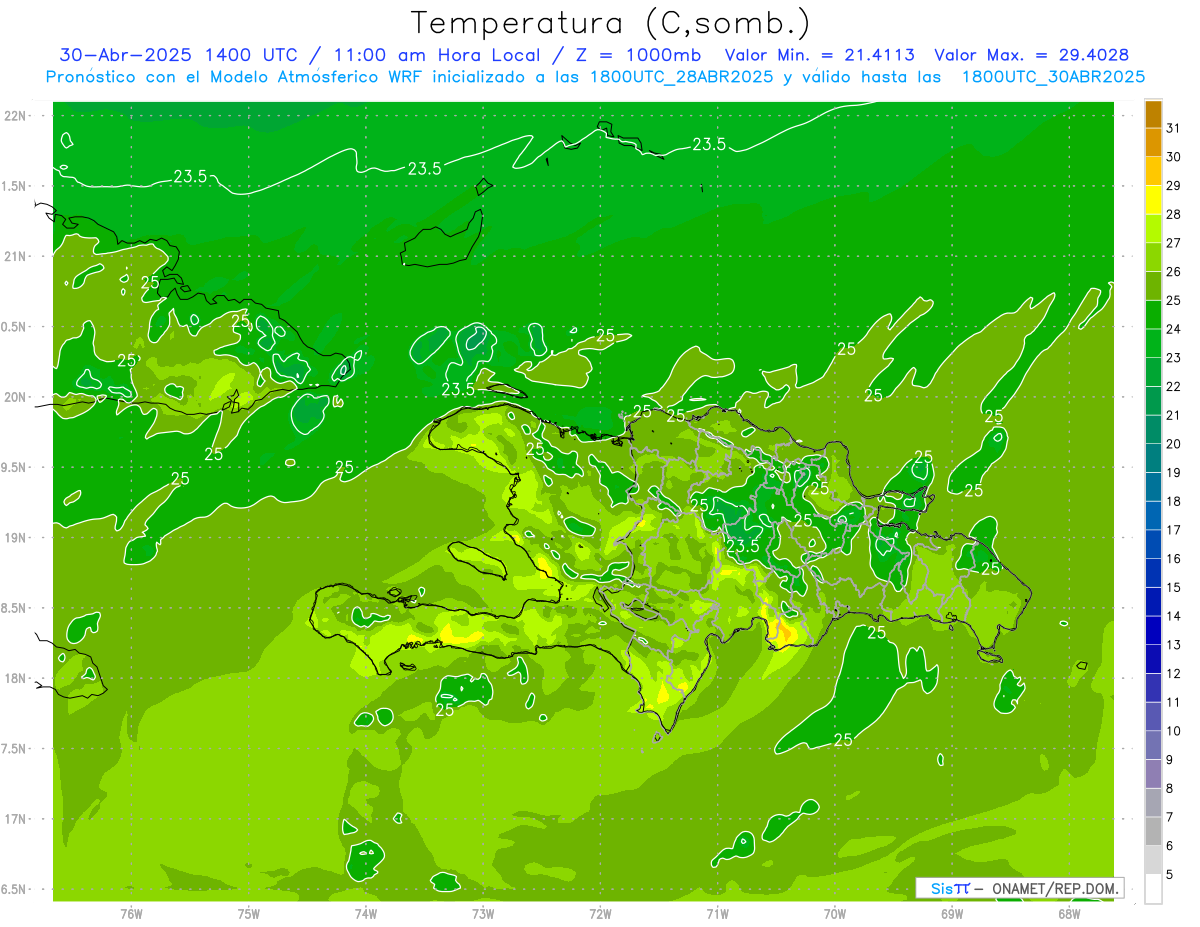Click the colorbar value label "24"
Image resolution: width=1200 pixels, height=927 pixels.
coord(1173,329)
